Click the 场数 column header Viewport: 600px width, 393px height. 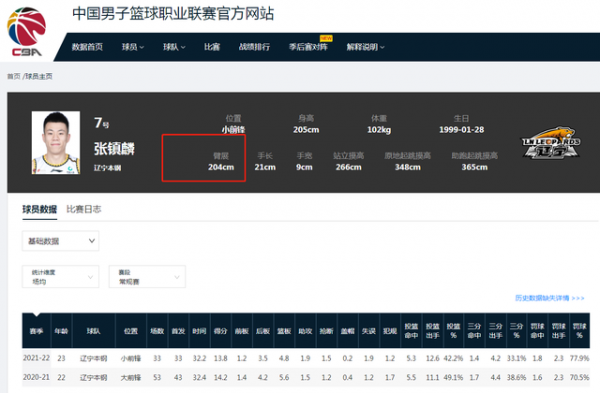157,331
